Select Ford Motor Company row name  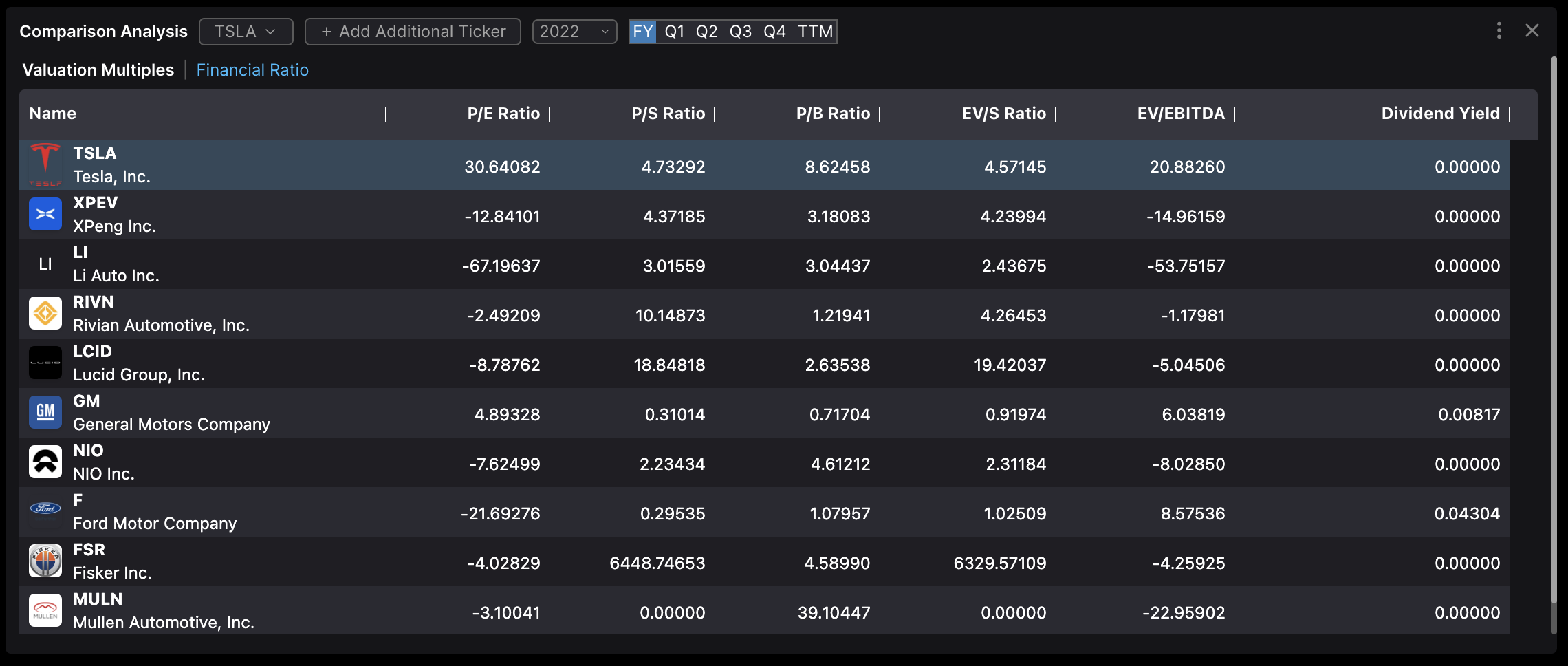pyautogui.click(x=155, y=524)
